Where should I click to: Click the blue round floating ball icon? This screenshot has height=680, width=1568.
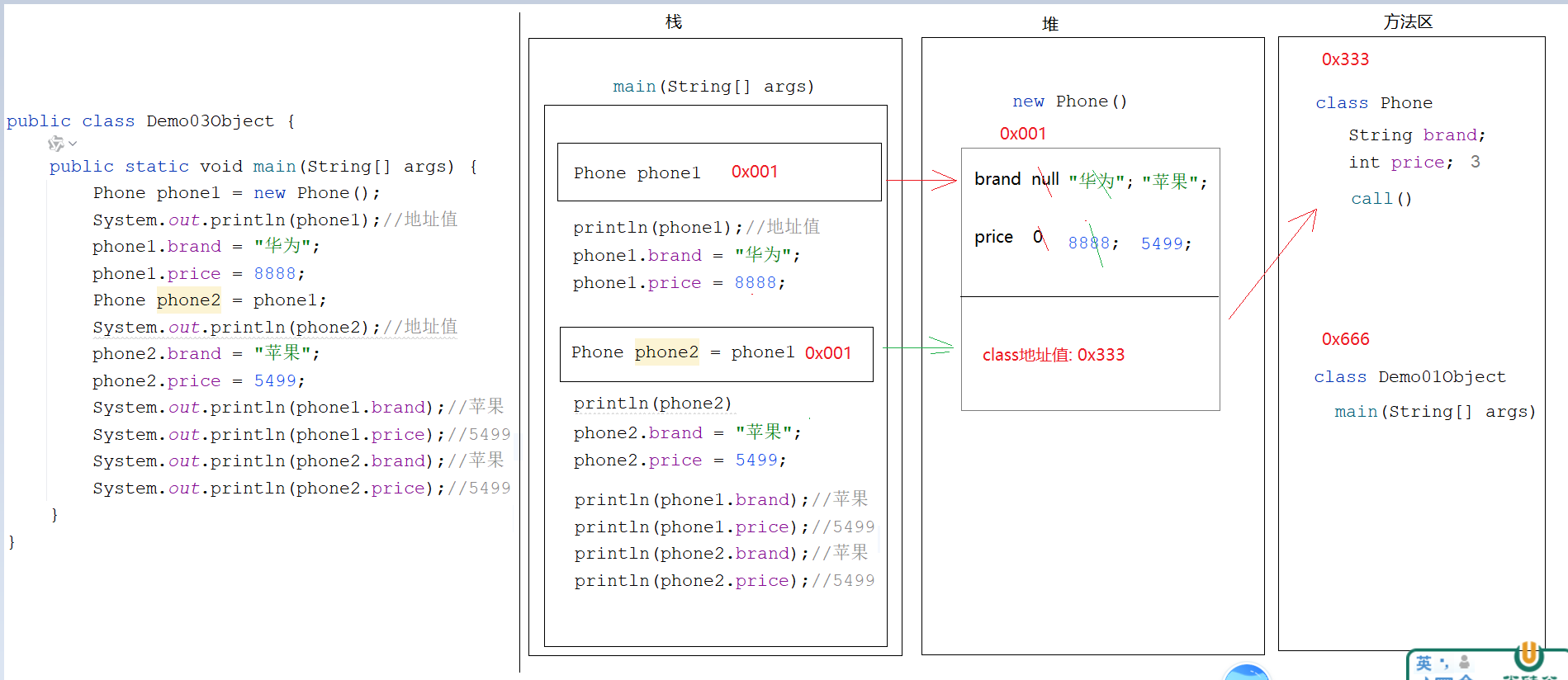[1246, 673]
